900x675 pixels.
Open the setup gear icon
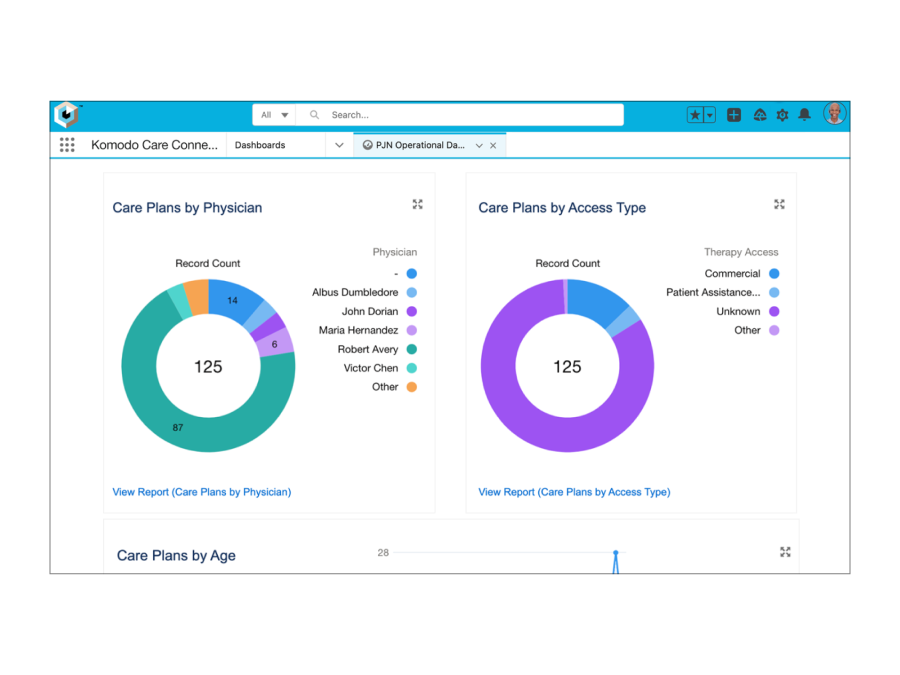coord(782,115)
